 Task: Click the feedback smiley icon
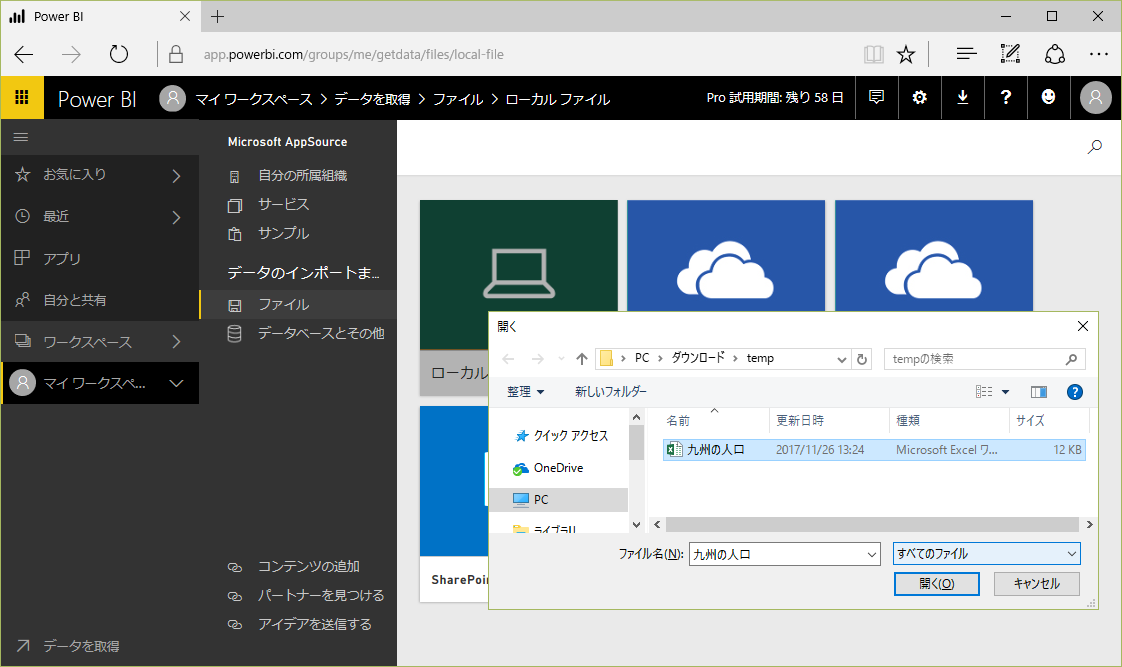point(1048,97)
